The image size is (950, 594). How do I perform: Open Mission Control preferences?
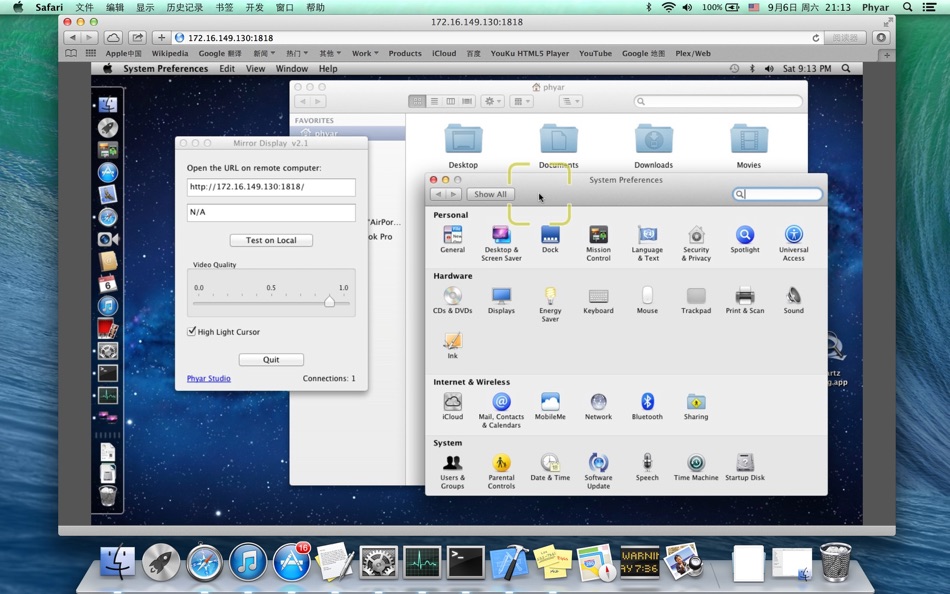pyautogui.click(x=598, y=236)
